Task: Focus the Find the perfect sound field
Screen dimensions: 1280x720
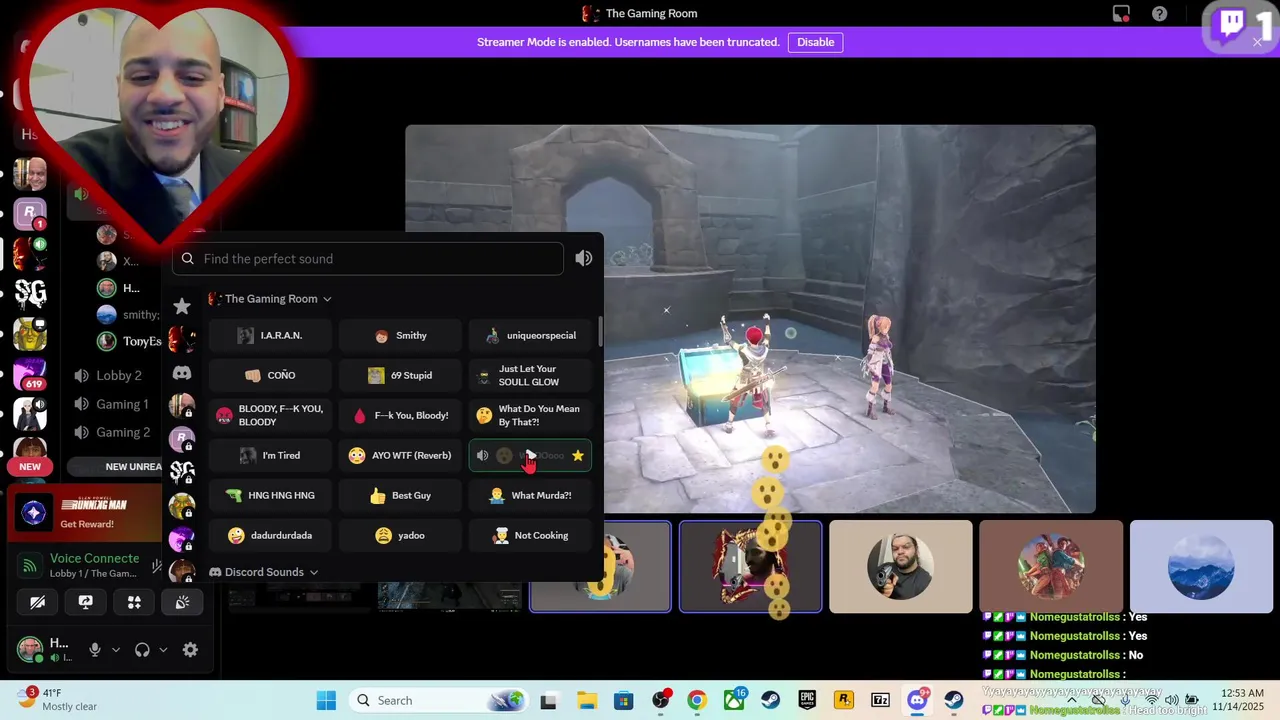Action: [368, 259]
